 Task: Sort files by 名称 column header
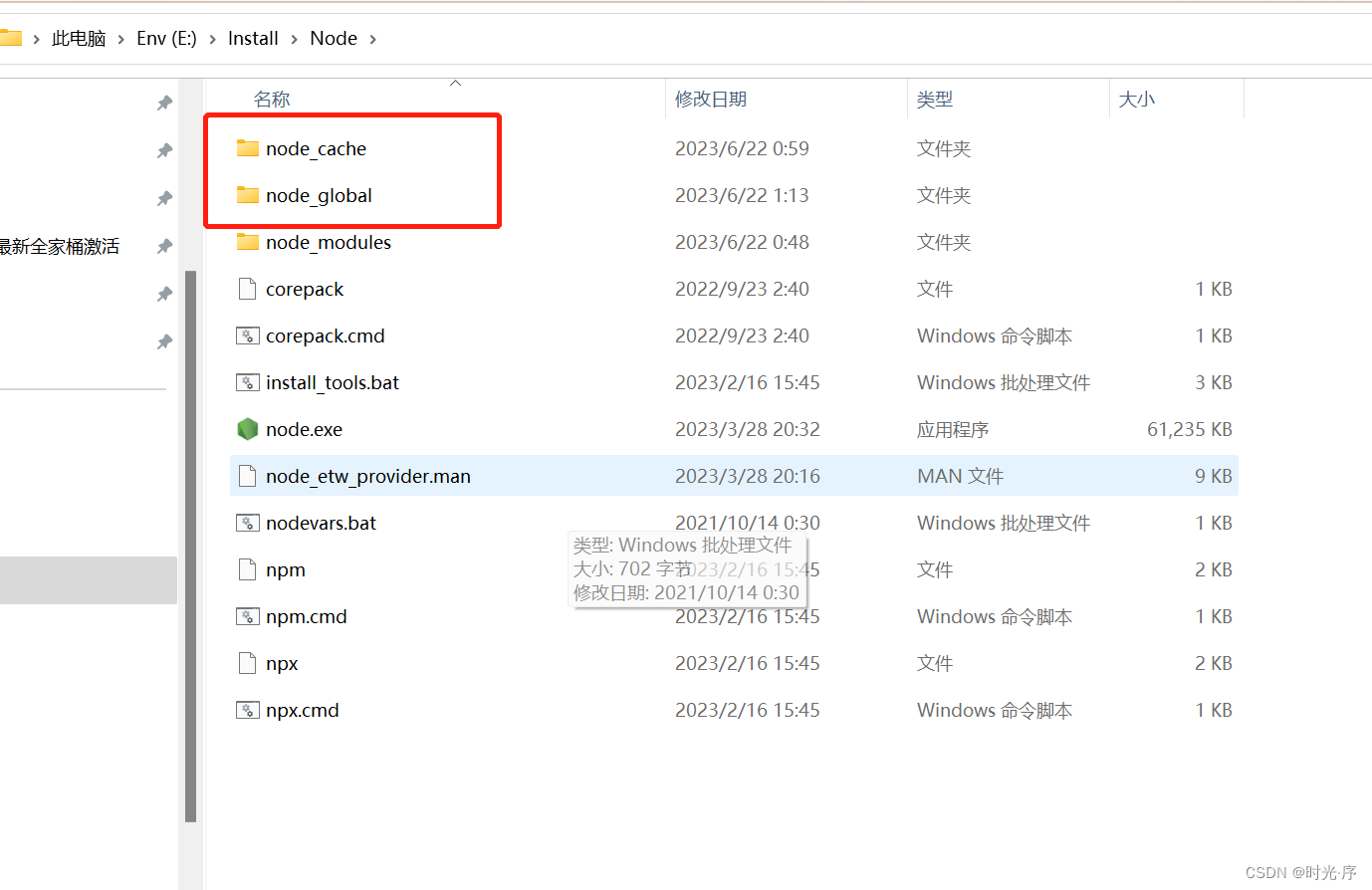coord(272,99)
